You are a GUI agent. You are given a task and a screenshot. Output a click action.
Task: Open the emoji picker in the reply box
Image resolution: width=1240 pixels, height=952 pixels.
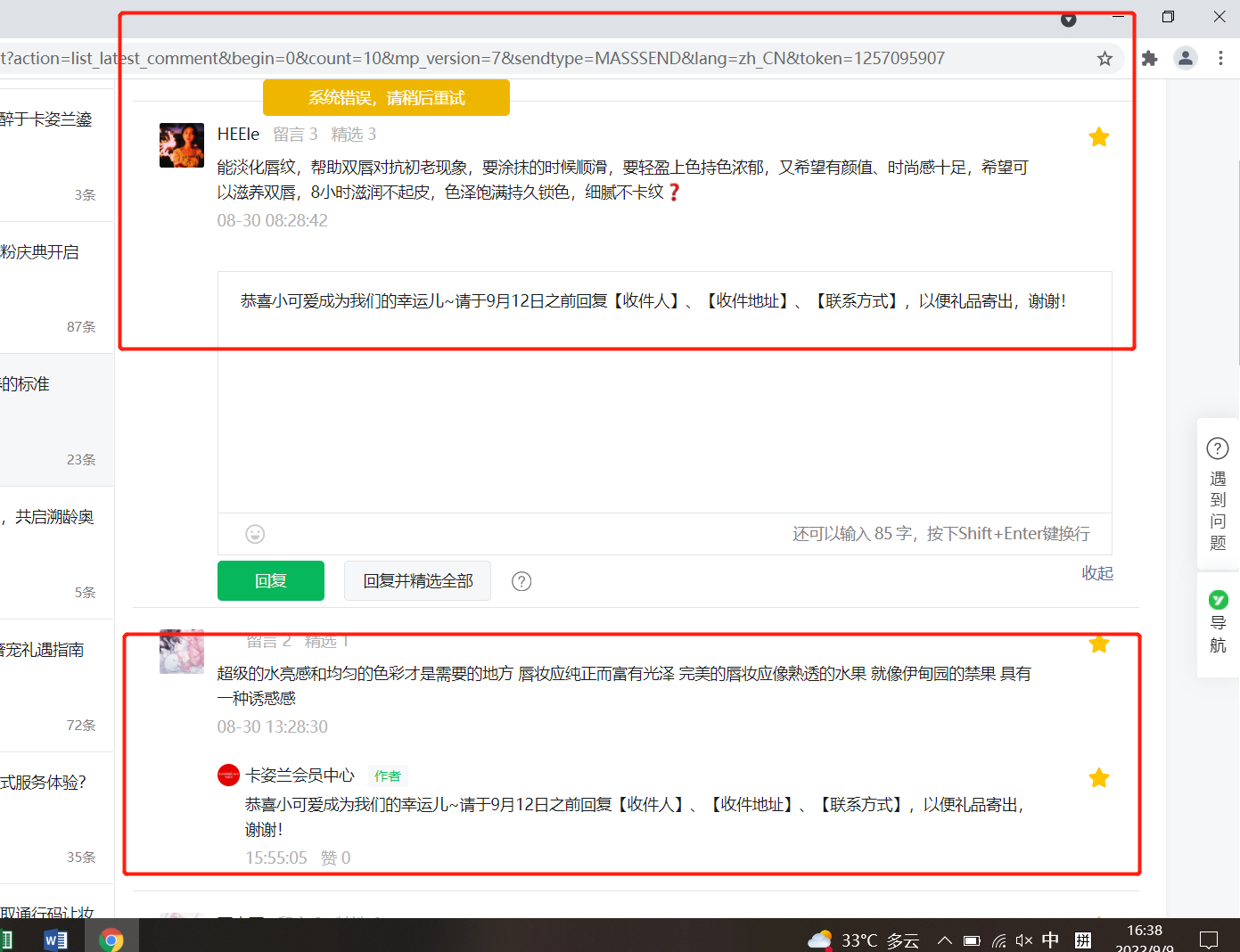[255, 534]
